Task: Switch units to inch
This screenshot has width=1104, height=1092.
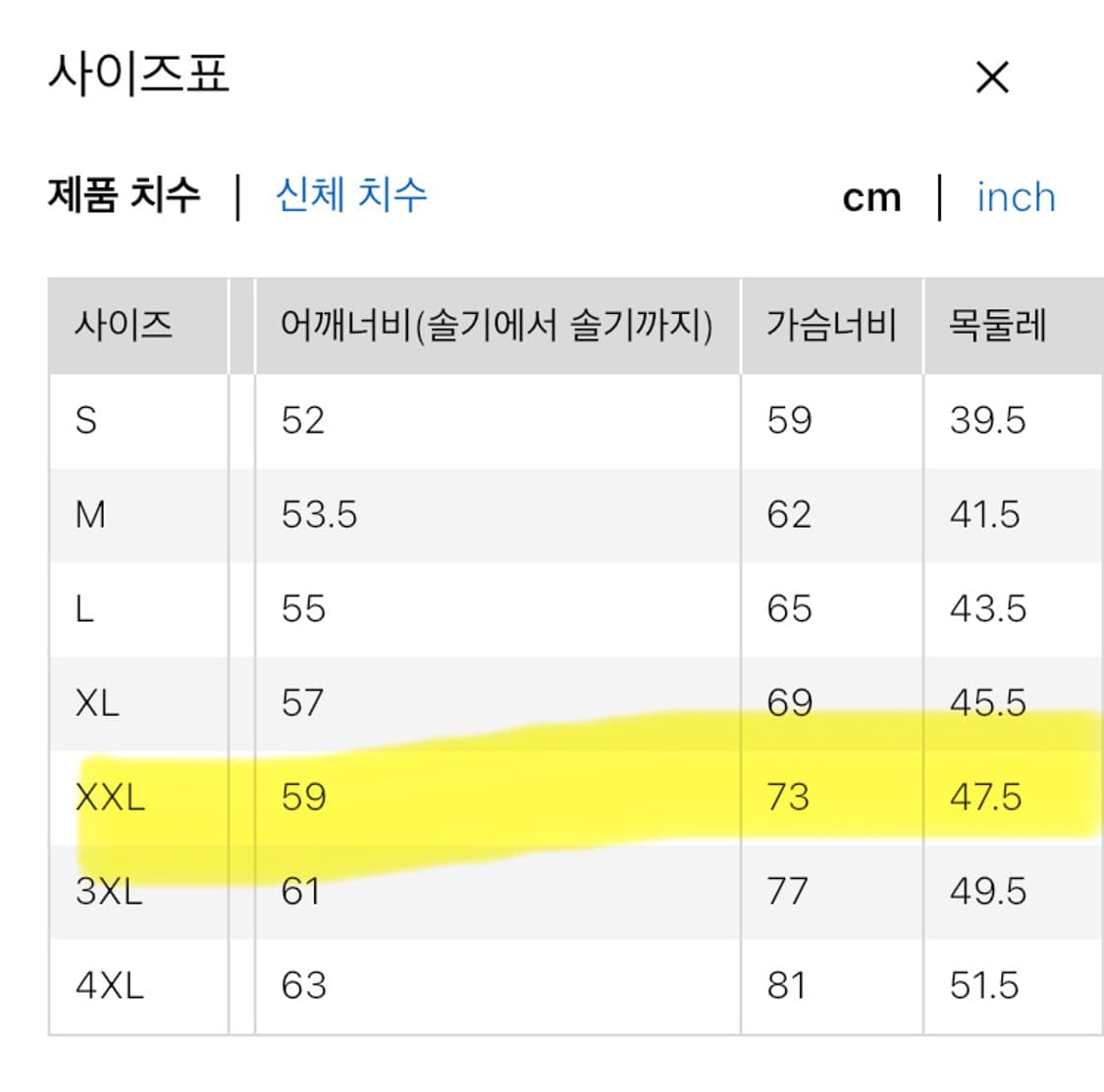Action: (x=1015, y=197)
